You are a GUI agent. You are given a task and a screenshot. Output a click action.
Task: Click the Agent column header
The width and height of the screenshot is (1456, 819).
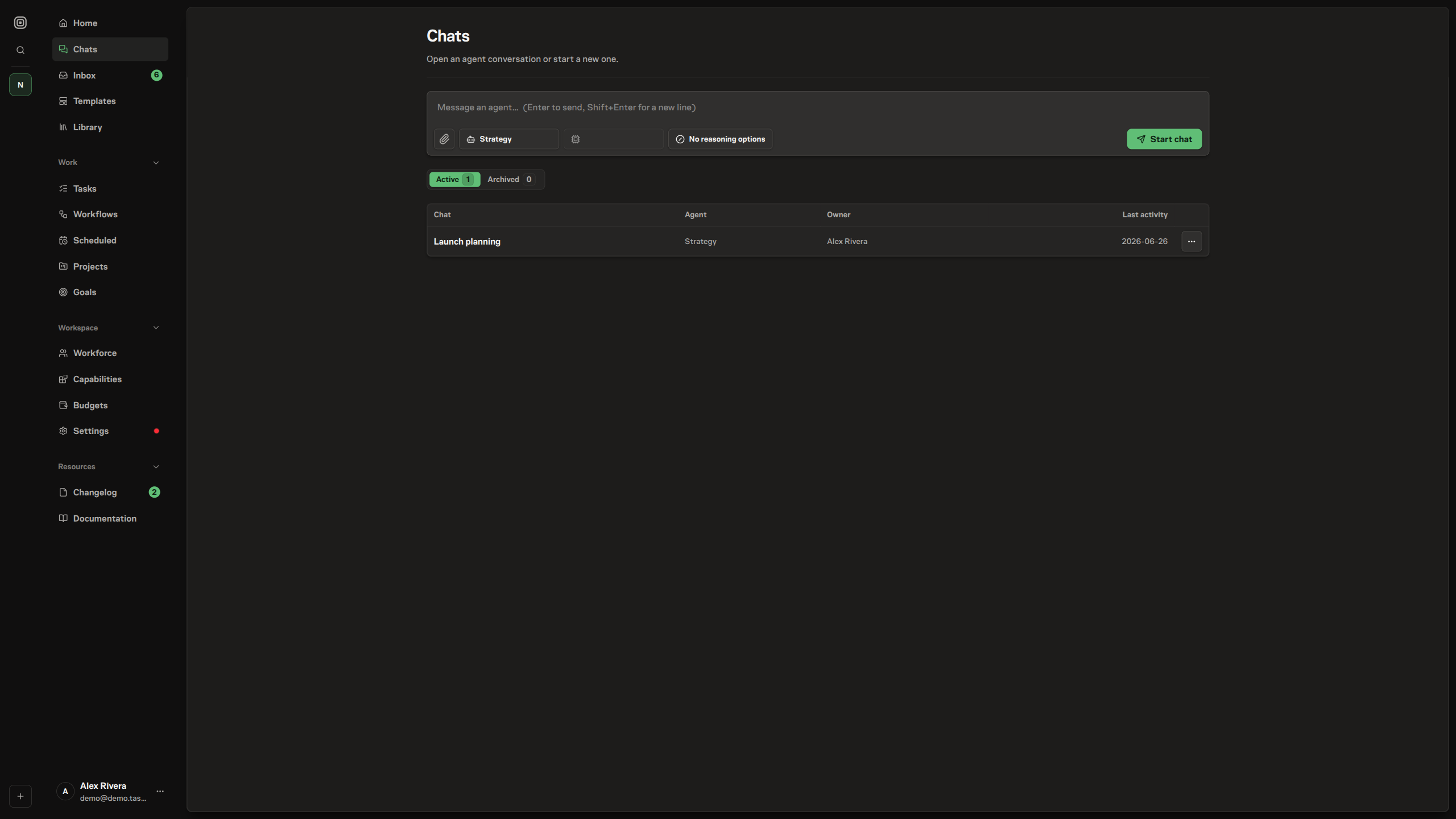pyautogui.click(x=696, y=215)
